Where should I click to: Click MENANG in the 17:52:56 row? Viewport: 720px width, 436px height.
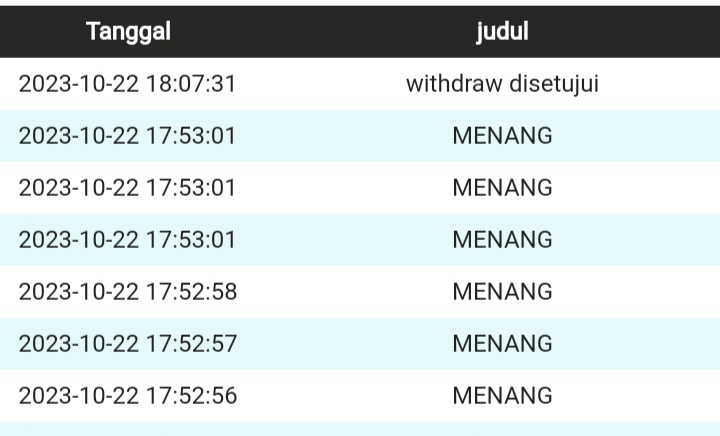(502, 396)
